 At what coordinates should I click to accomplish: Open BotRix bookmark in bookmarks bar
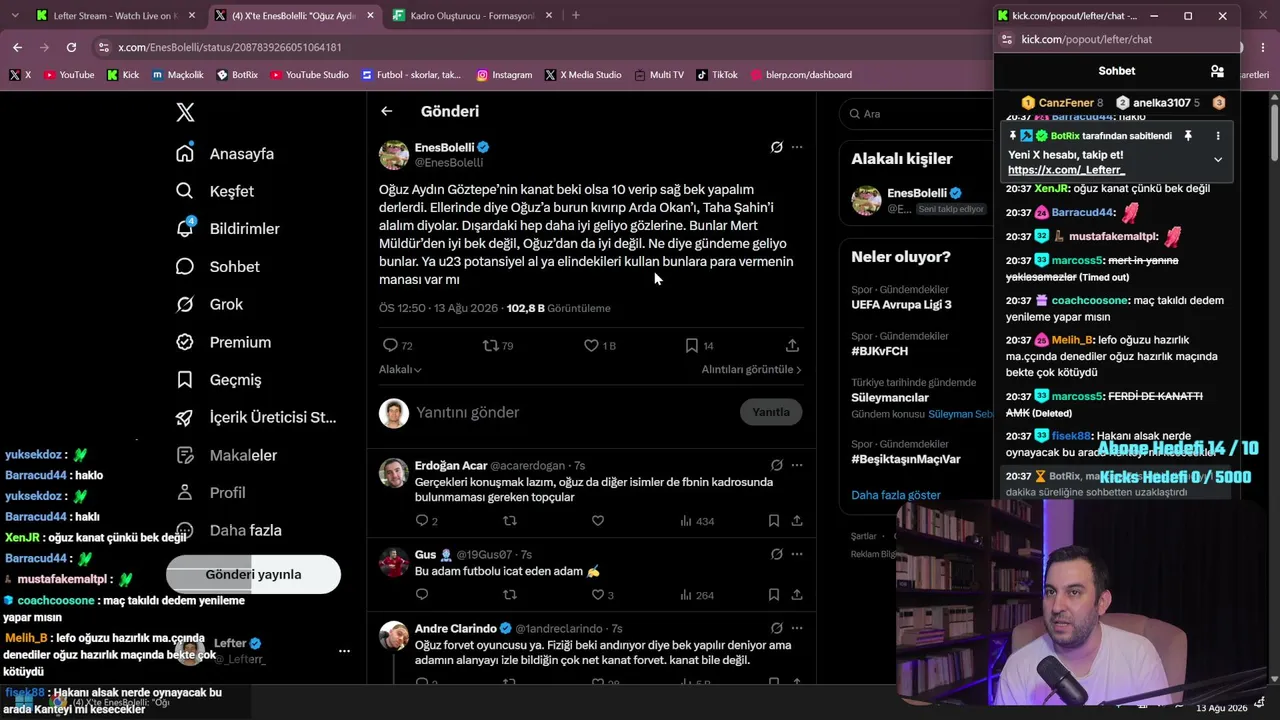tap(237, 75)
